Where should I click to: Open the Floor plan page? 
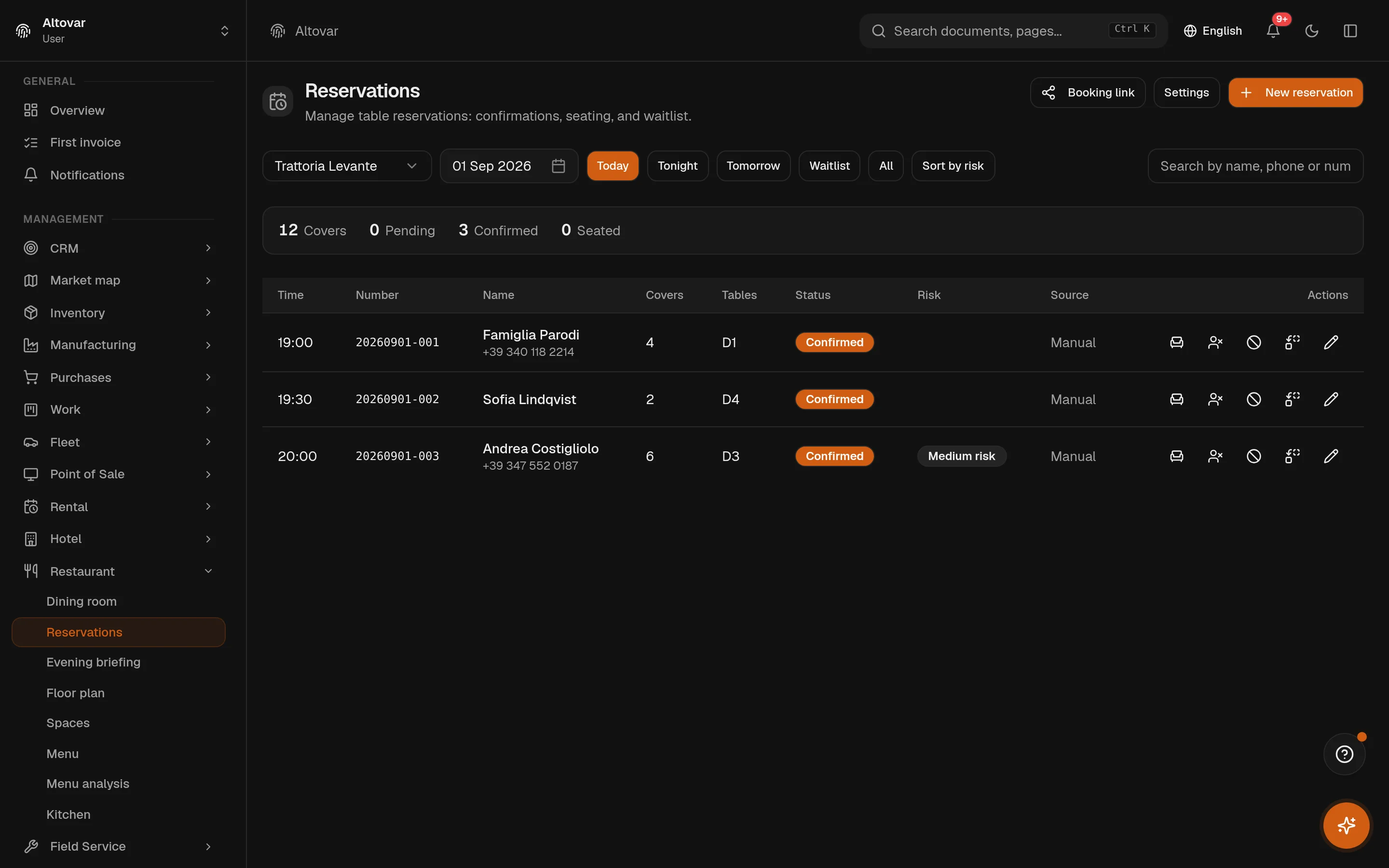[118, 693]
